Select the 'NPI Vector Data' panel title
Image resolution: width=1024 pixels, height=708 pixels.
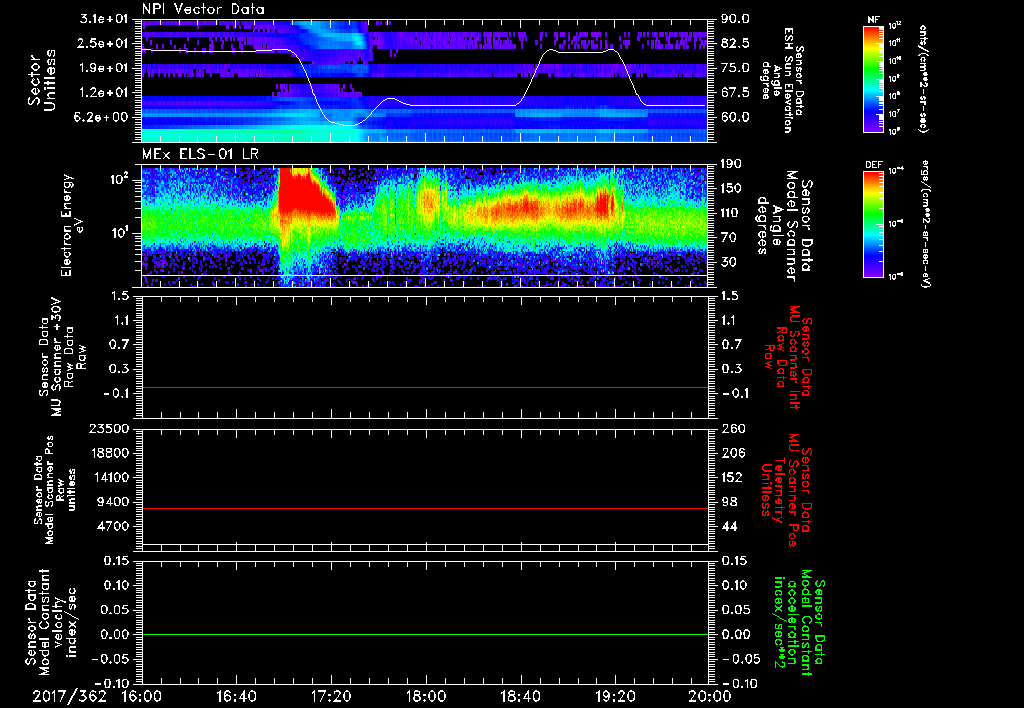coord(203,9)
